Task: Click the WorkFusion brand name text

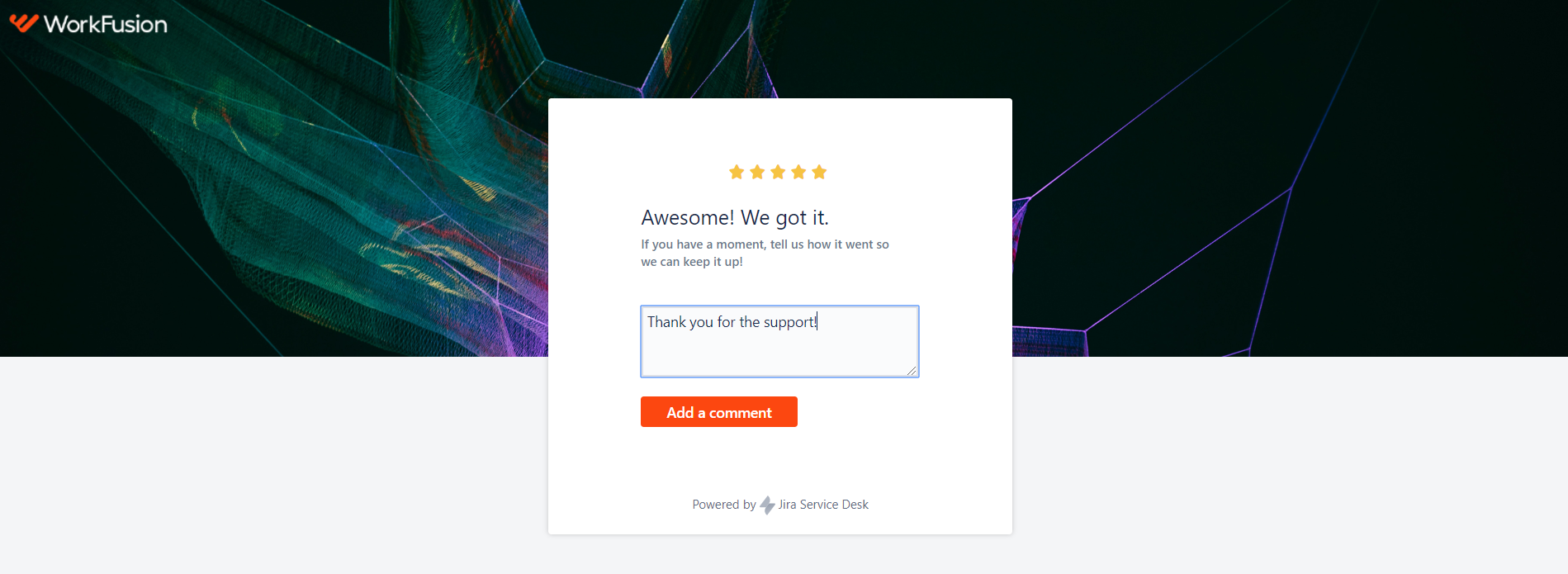Action: [106, 24]
